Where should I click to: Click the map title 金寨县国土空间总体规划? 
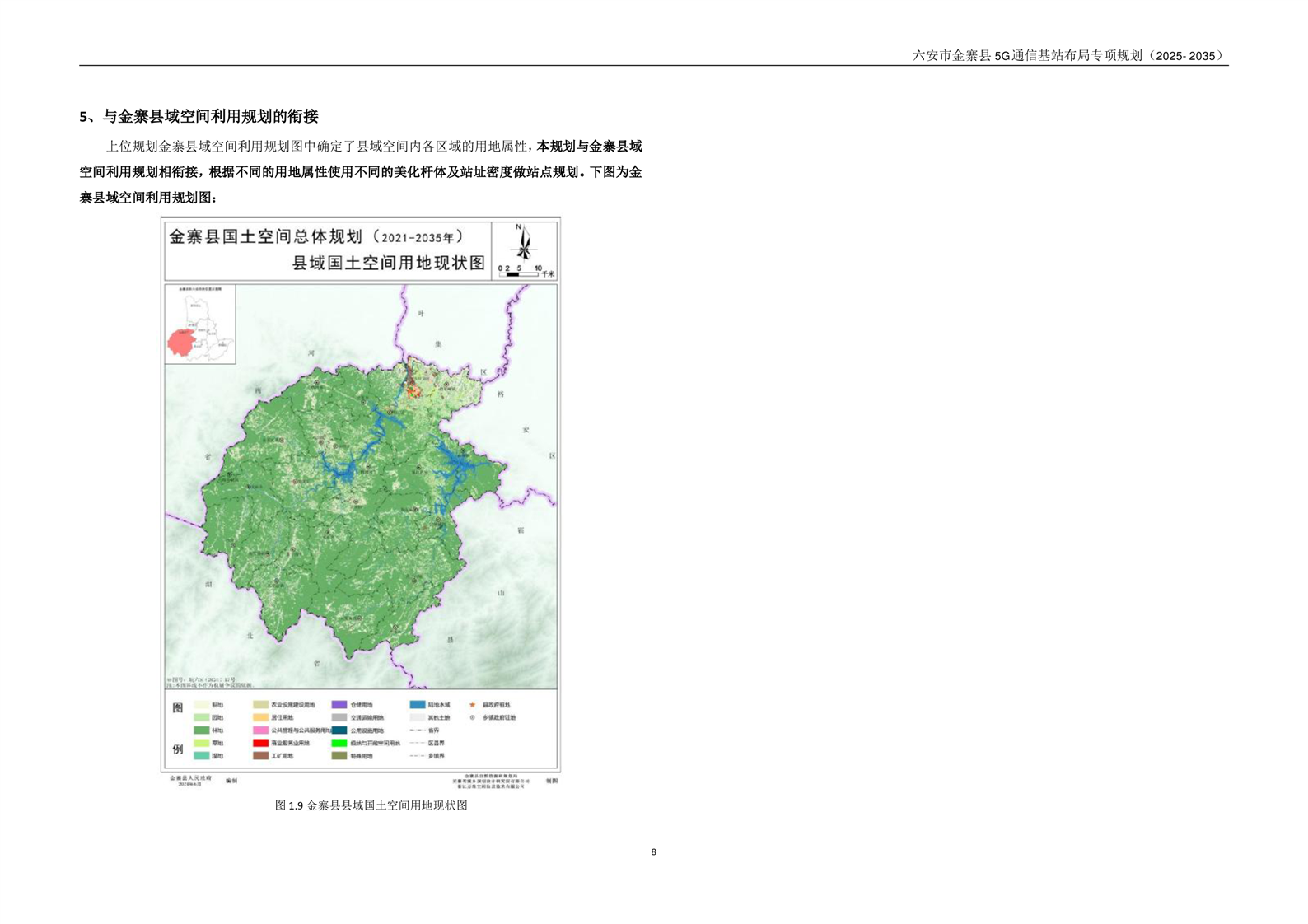tap(316, 237)
